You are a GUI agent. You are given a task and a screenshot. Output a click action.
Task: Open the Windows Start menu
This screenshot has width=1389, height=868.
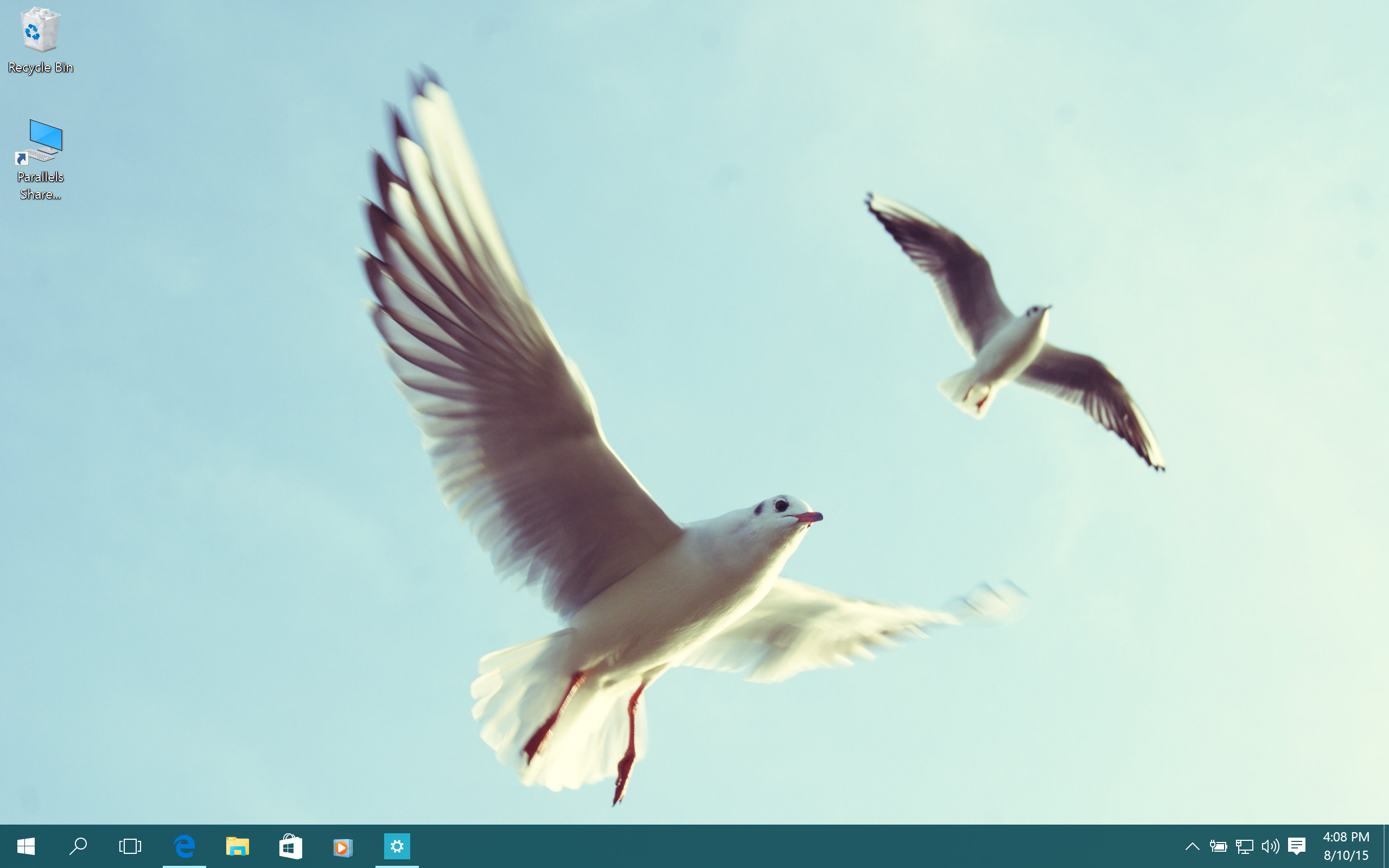(26, 846)
